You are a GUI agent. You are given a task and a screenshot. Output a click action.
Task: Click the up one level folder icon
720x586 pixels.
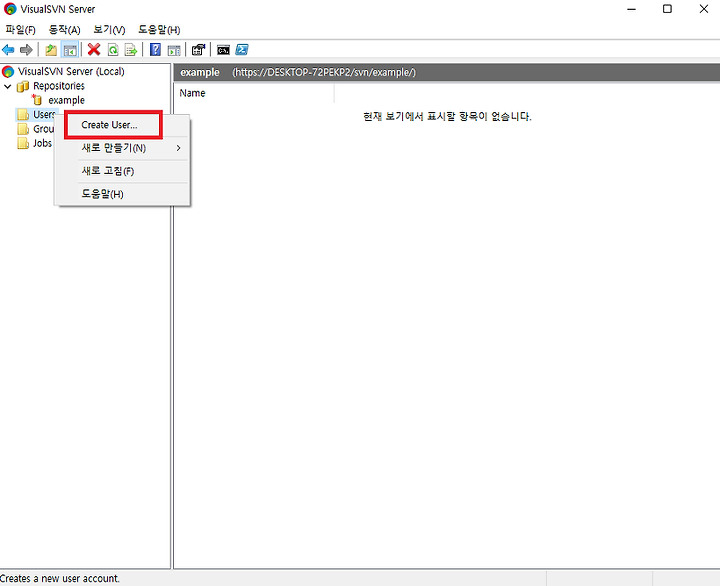tap(51, 50)
